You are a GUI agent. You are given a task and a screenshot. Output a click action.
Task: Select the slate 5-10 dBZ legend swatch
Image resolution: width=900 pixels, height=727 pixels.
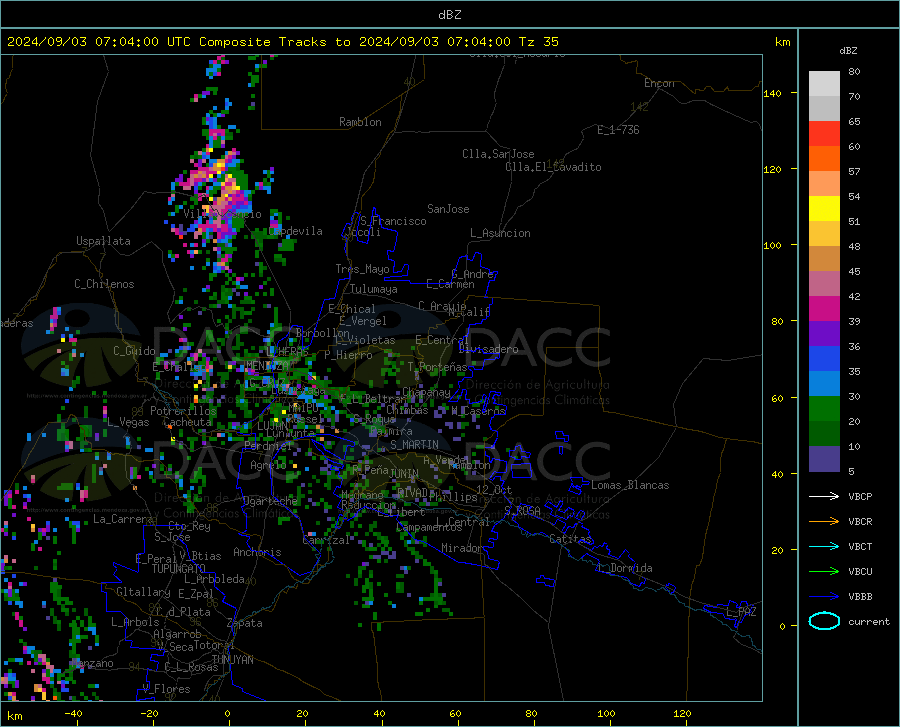coord(824,459)
